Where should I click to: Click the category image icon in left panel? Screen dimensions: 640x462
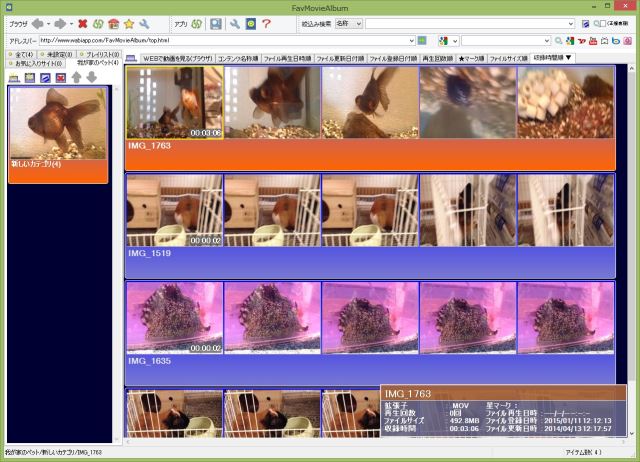[x=30, y=78]
